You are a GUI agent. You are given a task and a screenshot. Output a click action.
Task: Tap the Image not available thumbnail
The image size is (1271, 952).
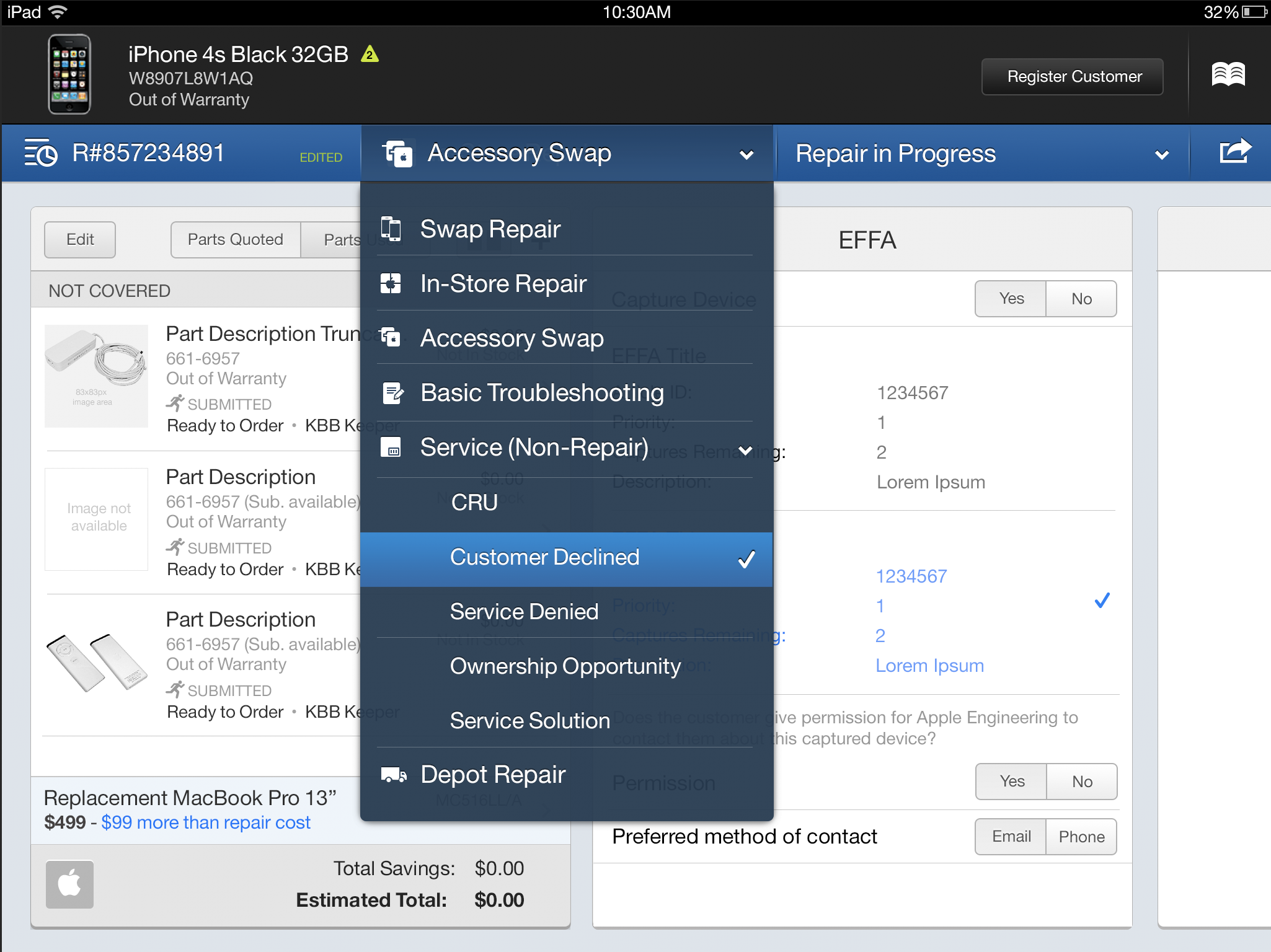click(97, 519)
